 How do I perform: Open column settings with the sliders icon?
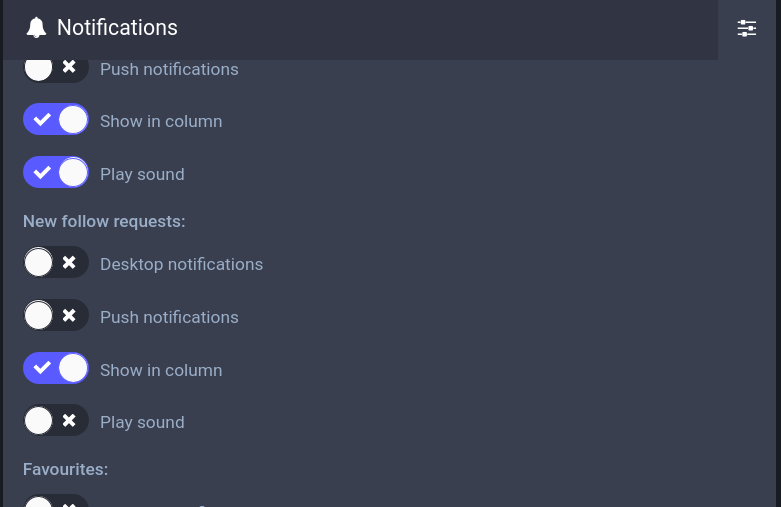pos(747,29)
